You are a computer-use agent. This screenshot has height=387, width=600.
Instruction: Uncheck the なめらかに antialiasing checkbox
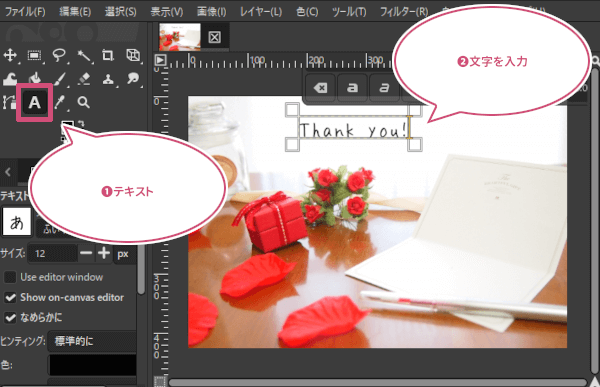pos(10,317)
